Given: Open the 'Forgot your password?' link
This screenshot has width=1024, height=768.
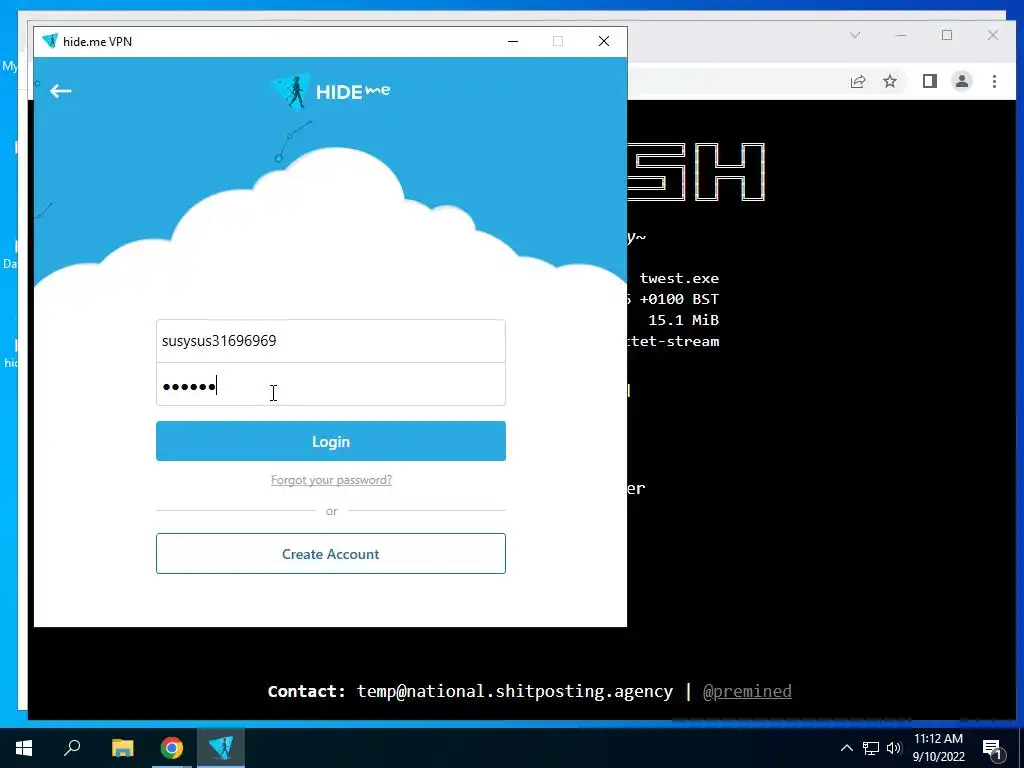Looking at the screenshot, I should (331, 480).
